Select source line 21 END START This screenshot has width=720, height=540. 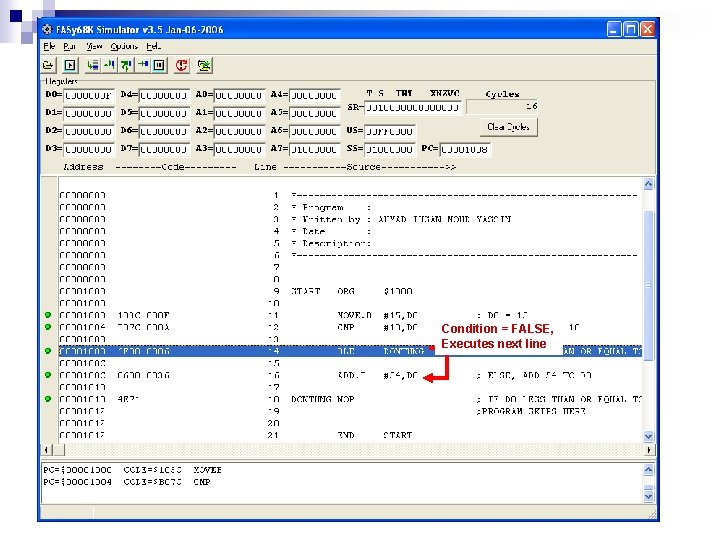click(x=350, y=435)
